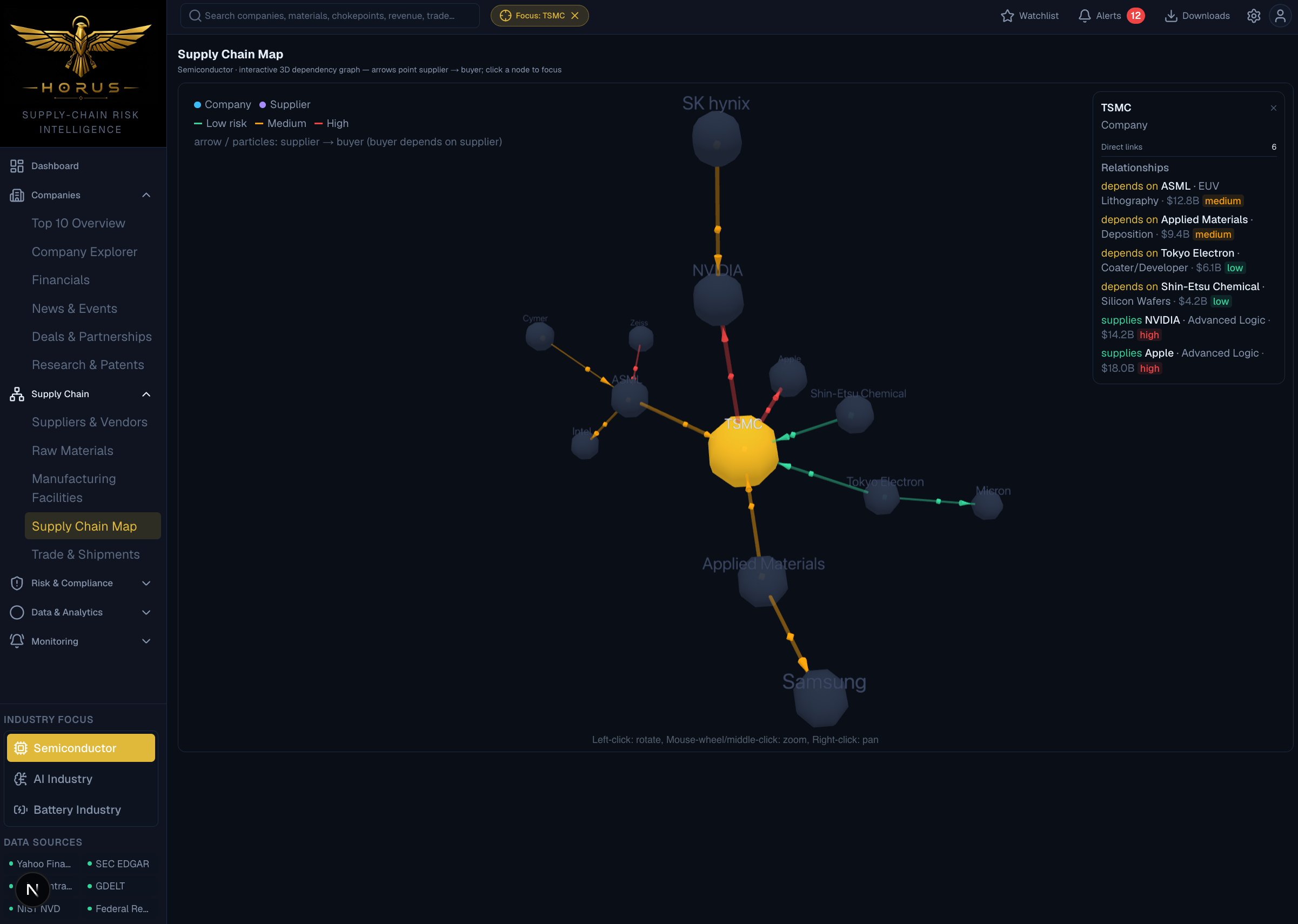This screenshot has width=1298, height=924.
Task: Select Supply Chain Map menu item
Action: tap(93, 526)
